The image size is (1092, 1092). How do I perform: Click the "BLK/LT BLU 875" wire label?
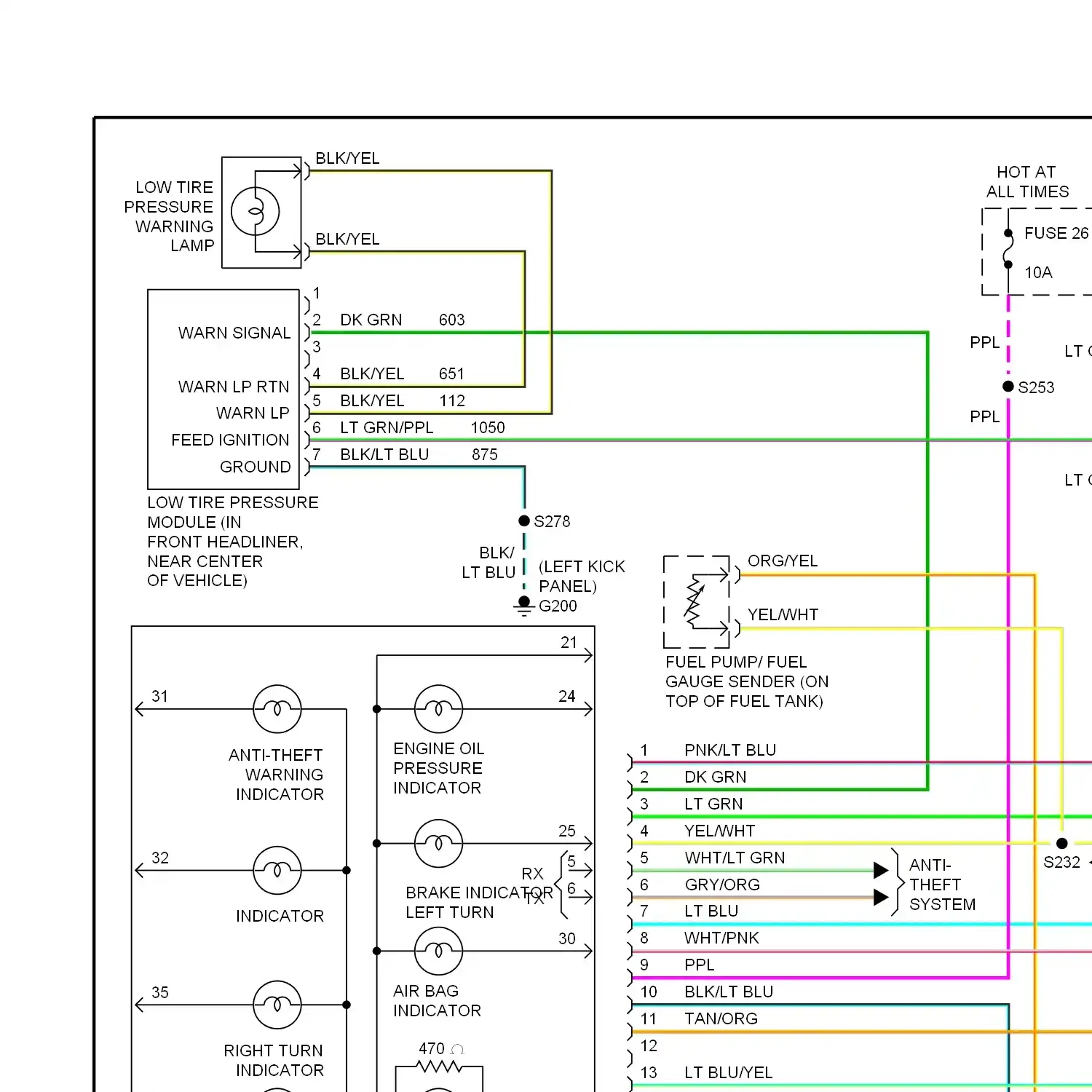click(419, 454)
